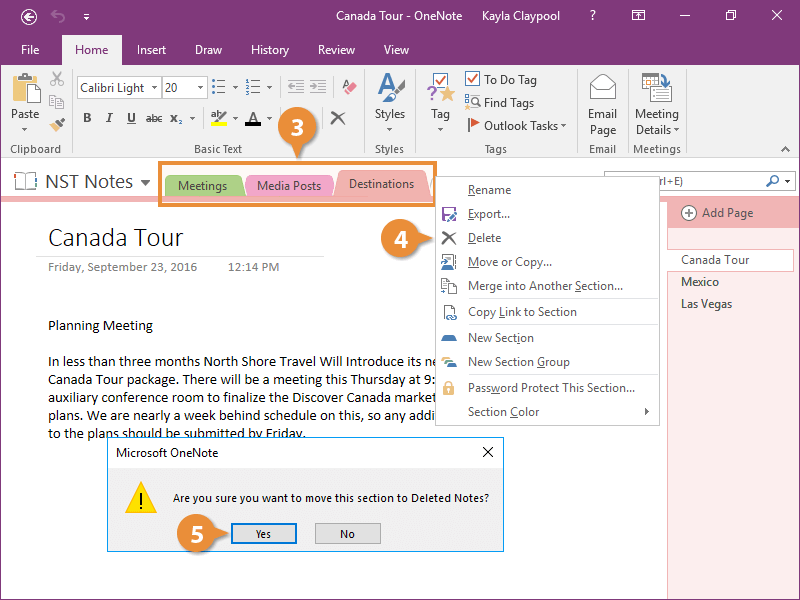Select Delete from the context menu
800x600 pixels.
tap(484, 238)
